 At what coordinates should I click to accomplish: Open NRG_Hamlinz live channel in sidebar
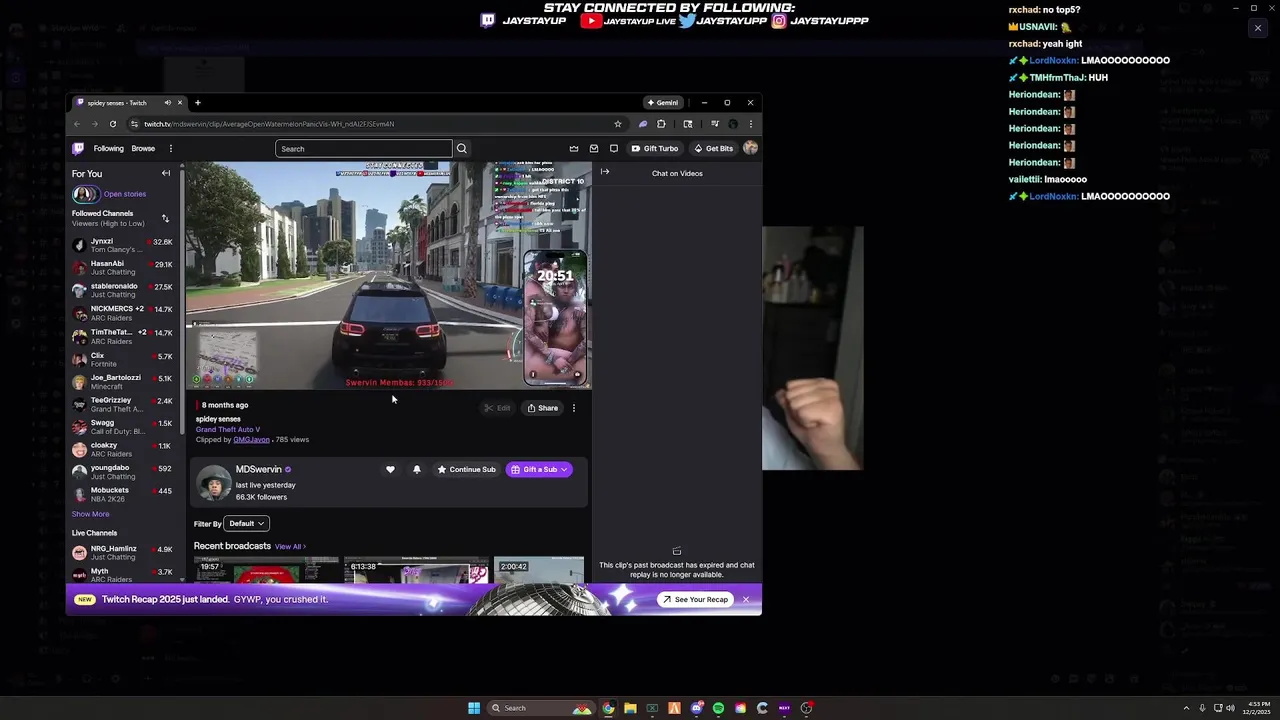(122, 553)
